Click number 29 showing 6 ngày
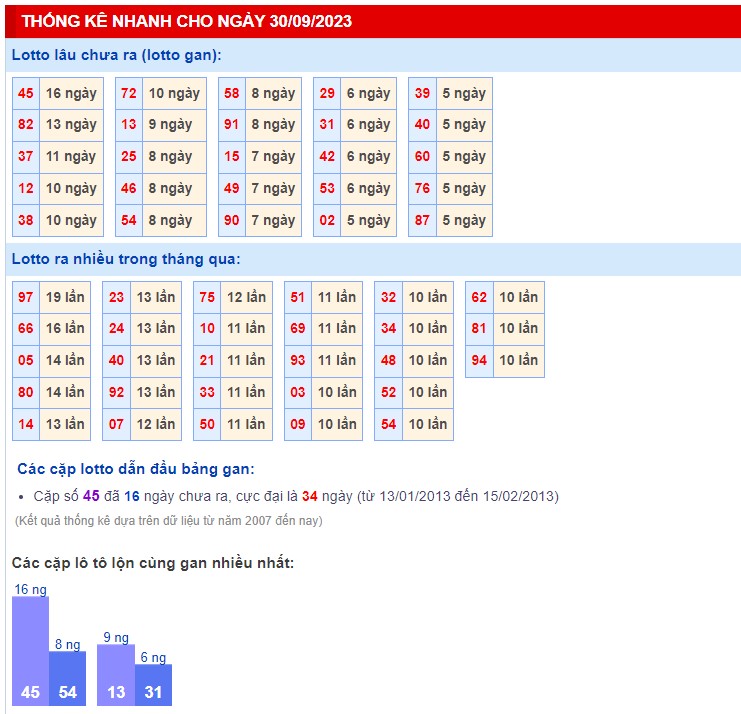Viewport: 741px width, 714px height. [327, 93]
